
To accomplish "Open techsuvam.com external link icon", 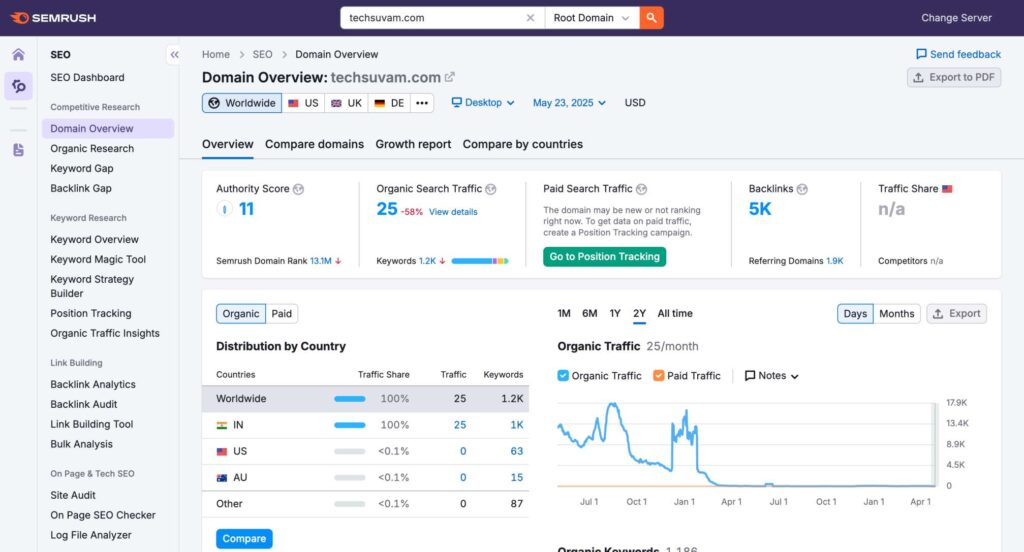I will point(449,77).
